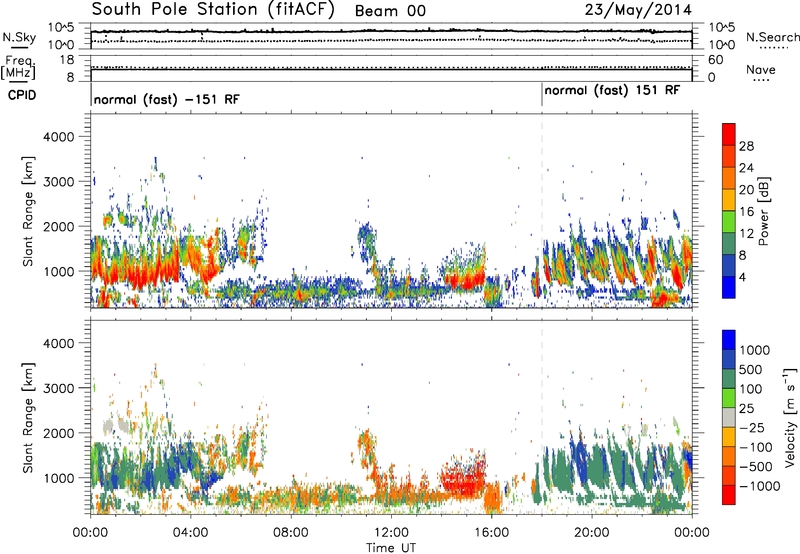Image resolution: width=800 pixels, height=554 pixels.
Task: Click the '500' label on velocity colorbar
Action: pyautogui.click(x=750, y=369)
